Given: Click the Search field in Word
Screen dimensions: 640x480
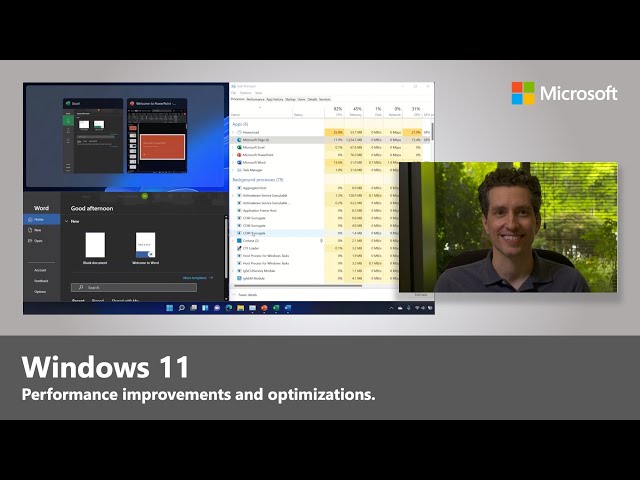Looking at the screenshot, I should (x=134, y=287).
